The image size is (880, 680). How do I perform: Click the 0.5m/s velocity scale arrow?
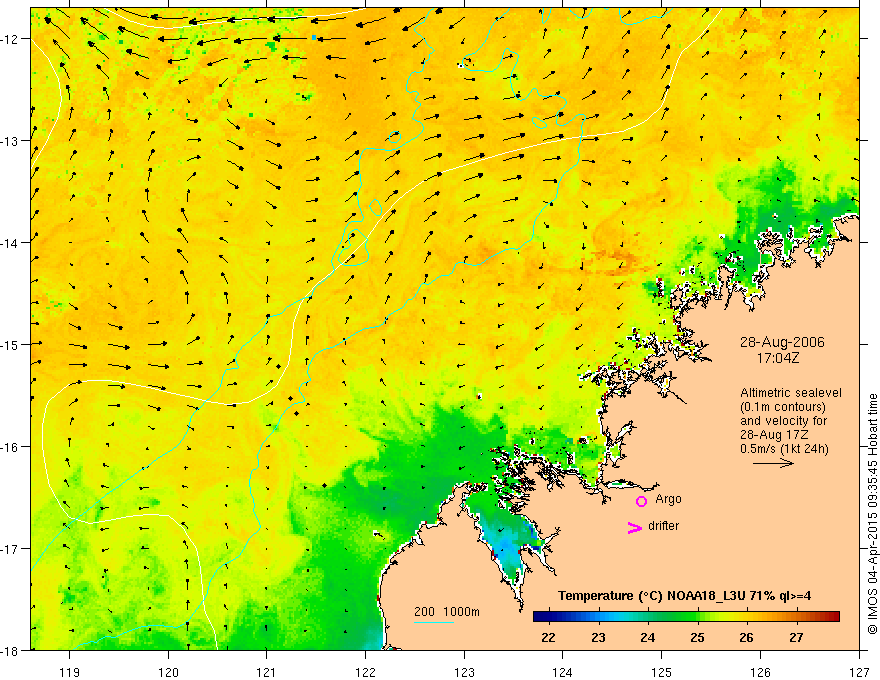[x=773, y=463]
